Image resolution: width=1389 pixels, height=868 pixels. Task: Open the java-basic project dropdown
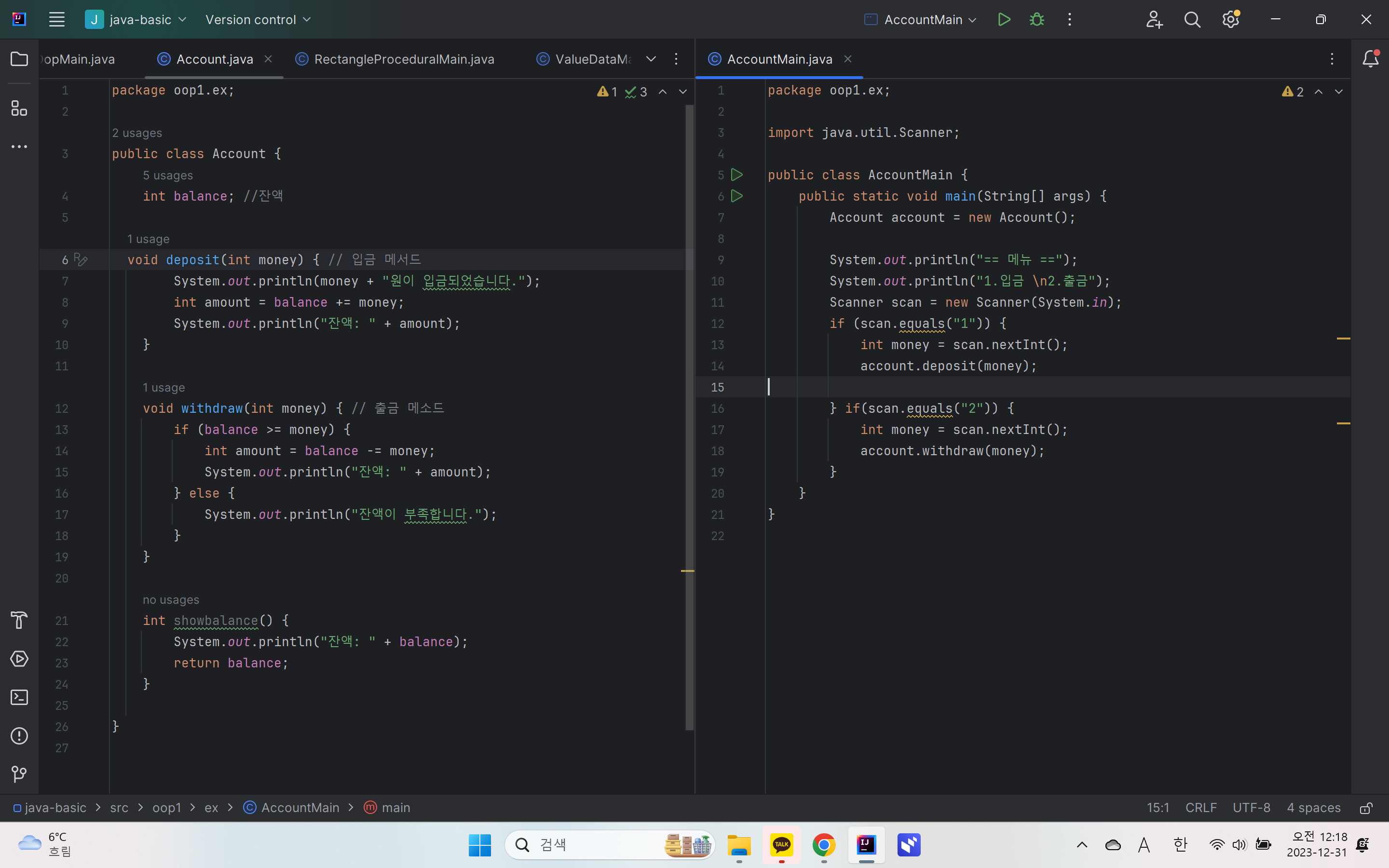(136, 19)
